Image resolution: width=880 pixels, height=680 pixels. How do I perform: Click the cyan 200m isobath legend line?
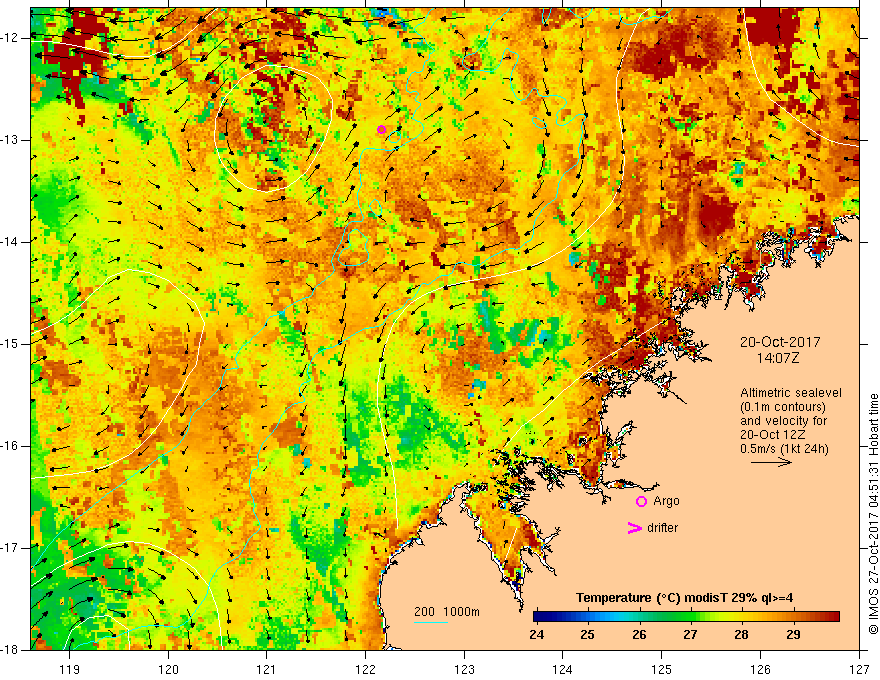point(431,623)
